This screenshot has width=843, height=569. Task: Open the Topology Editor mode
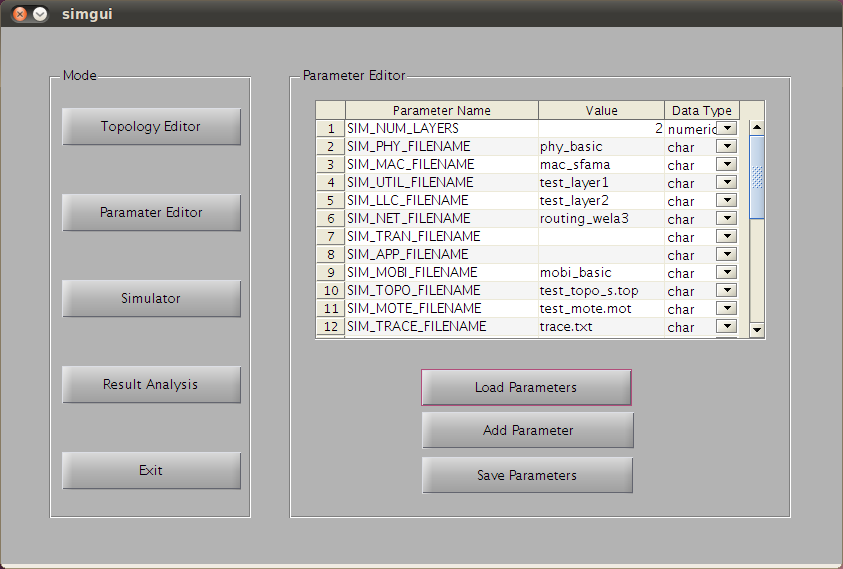[x=151, y=127]
